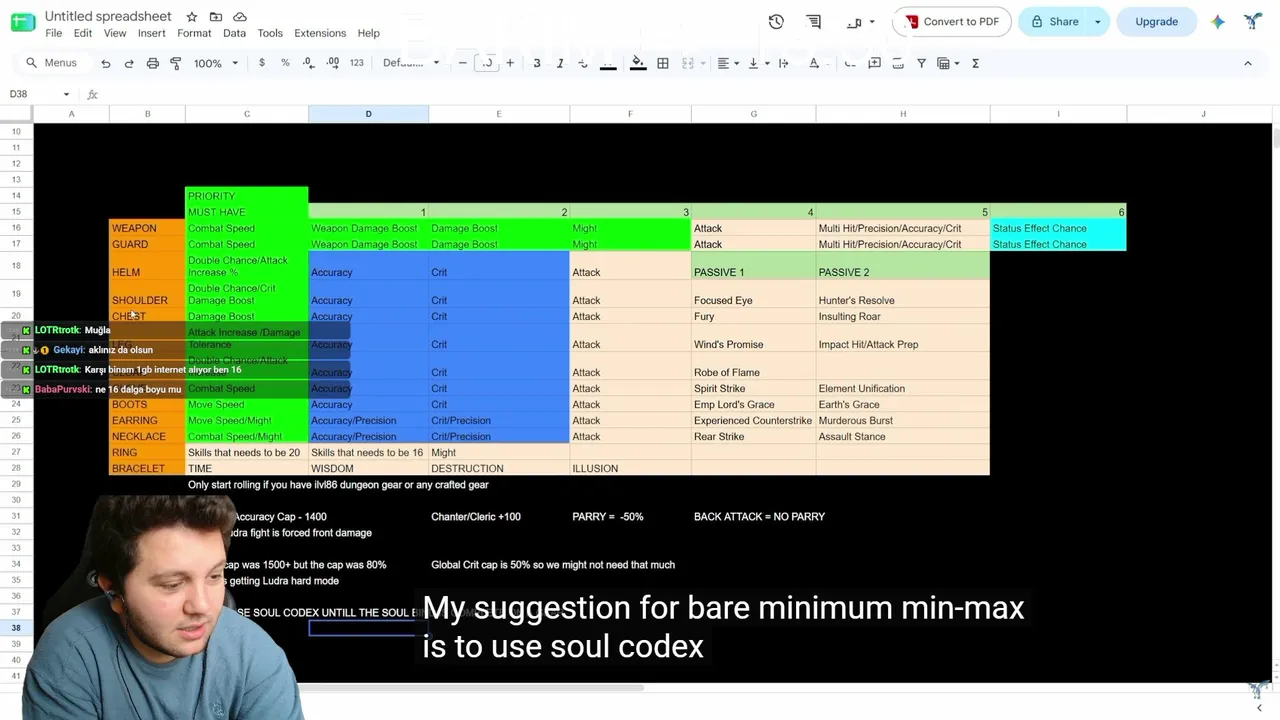Open fill color picker

pos(638,63)
